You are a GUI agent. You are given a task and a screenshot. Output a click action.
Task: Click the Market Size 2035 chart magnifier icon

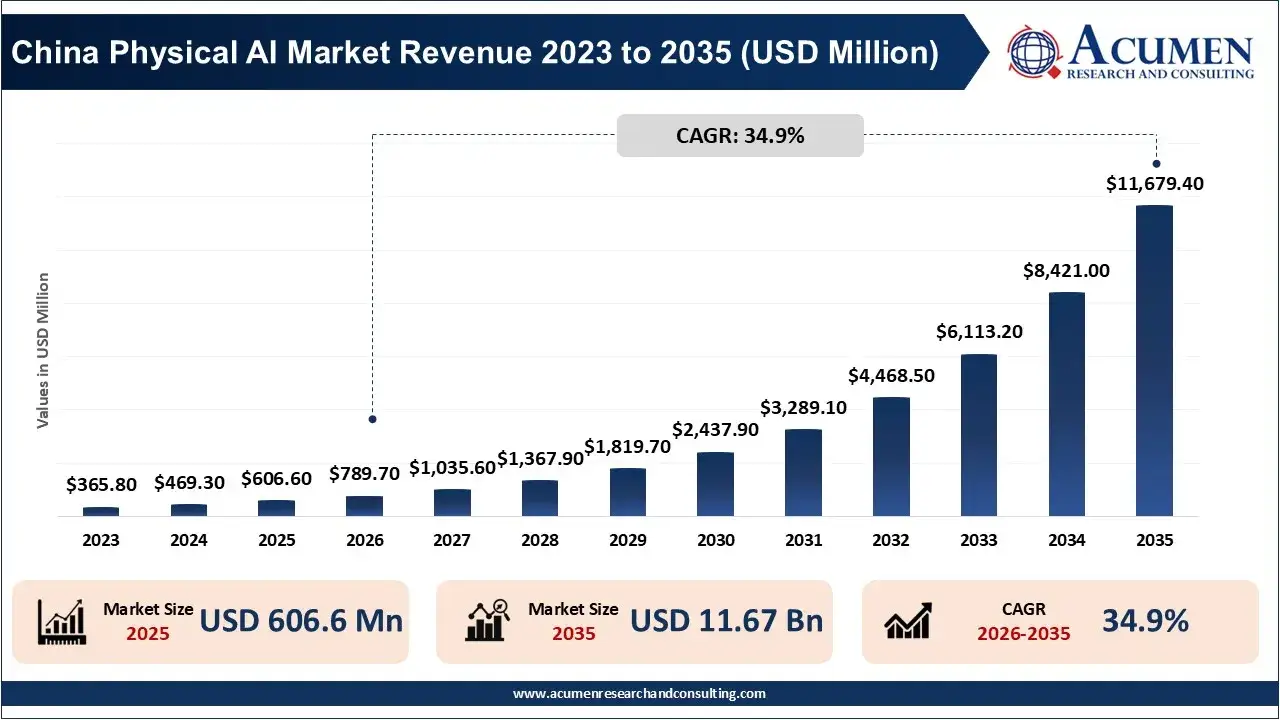(489, 621)
